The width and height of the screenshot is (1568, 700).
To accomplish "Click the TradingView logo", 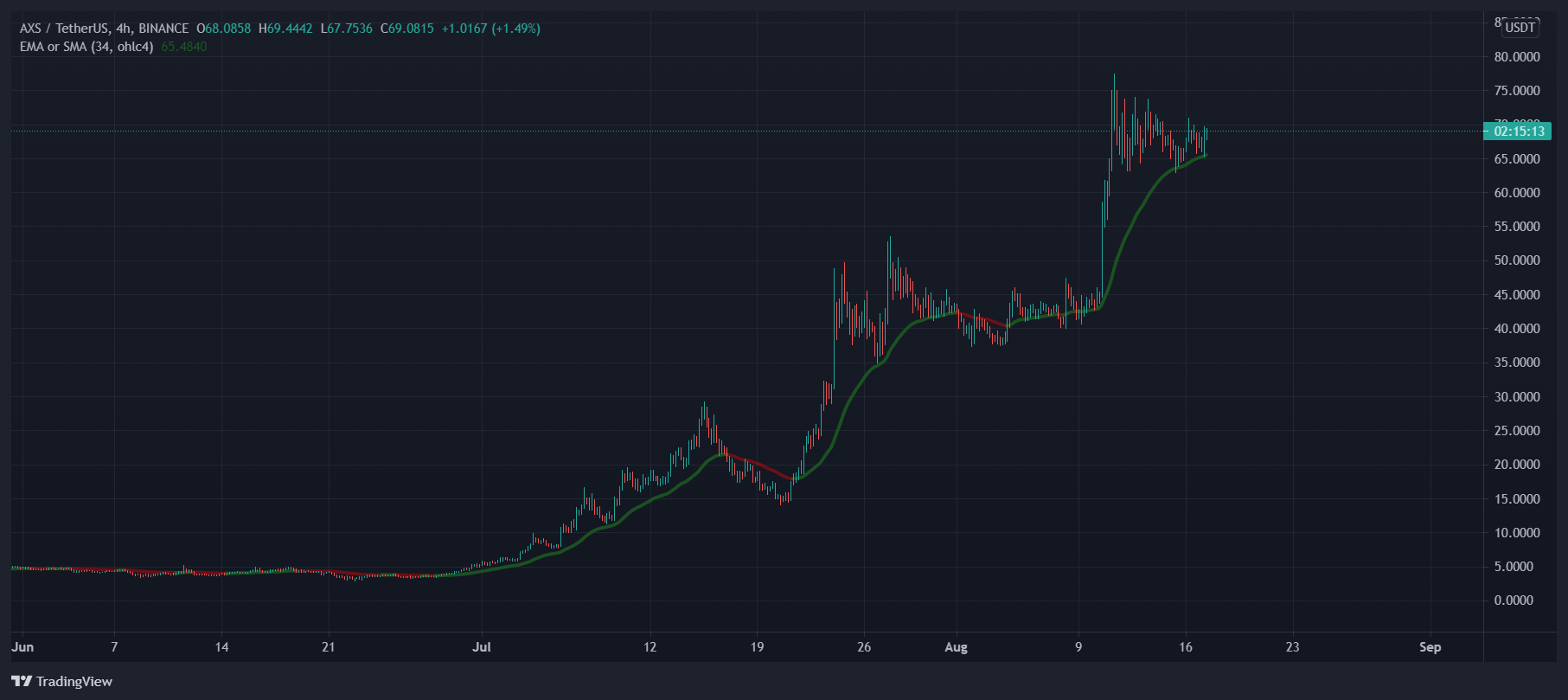I will coord(62,682).
